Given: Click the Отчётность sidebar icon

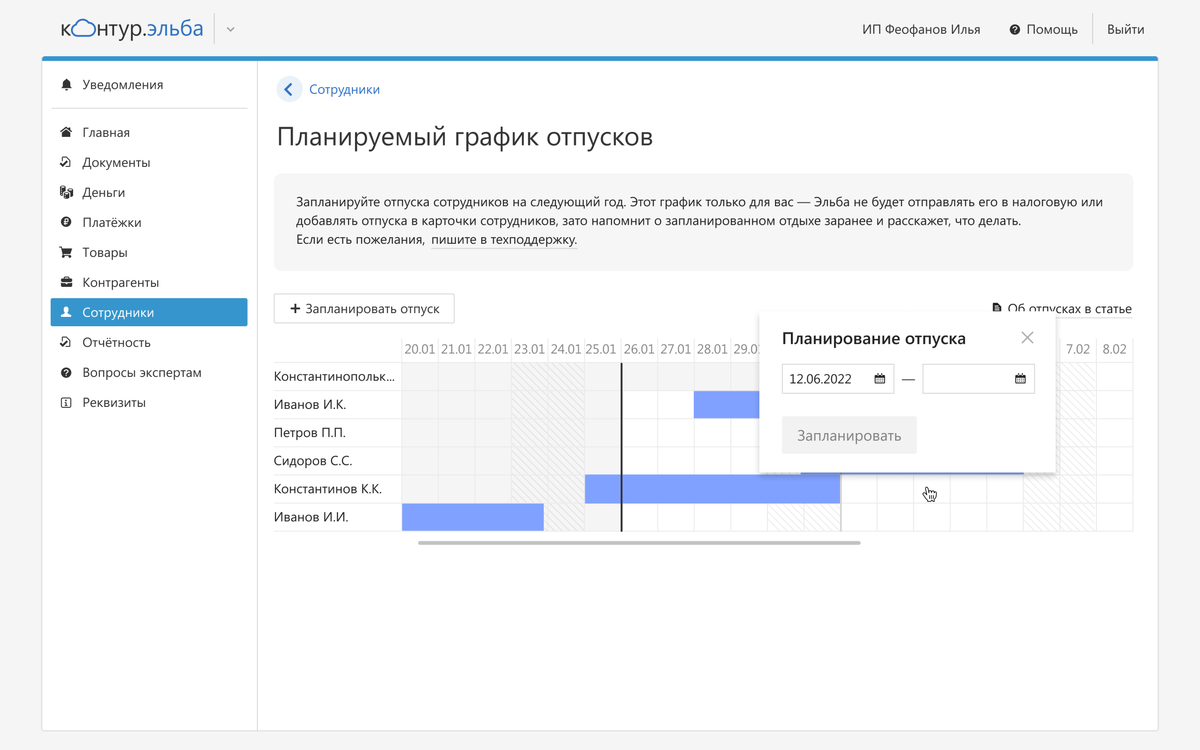Looking at the screenshot, I should pyautogui.click(x=67, y=342).
